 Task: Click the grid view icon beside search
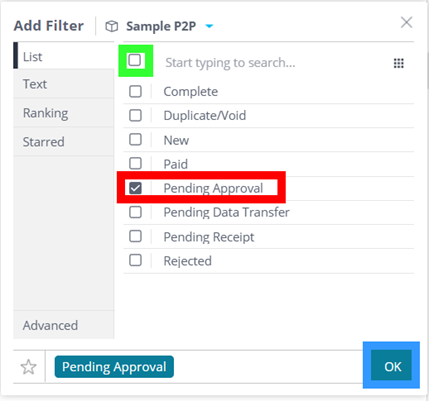[398, 63]
